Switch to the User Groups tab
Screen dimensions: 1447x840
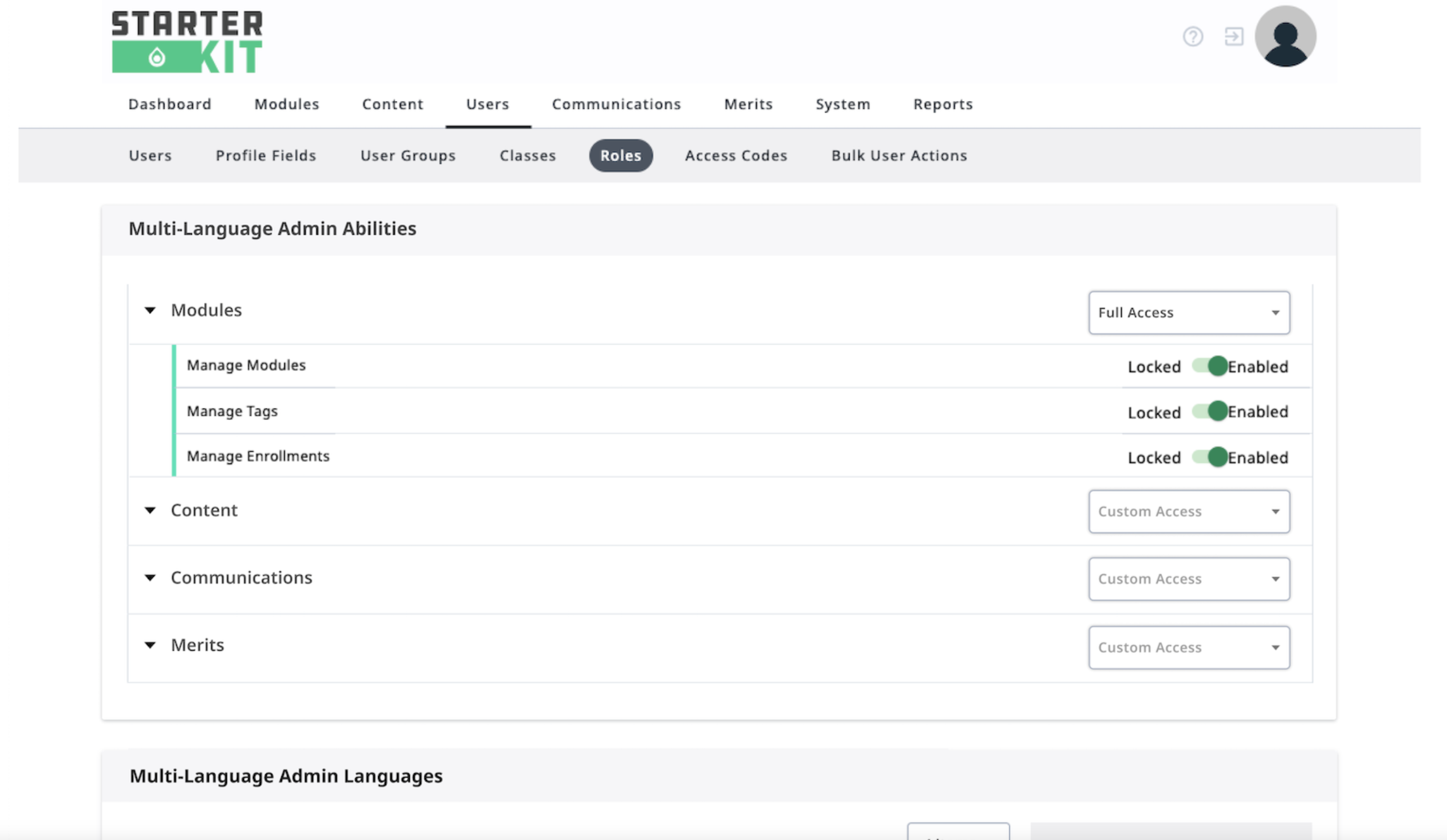click(408, 155)
